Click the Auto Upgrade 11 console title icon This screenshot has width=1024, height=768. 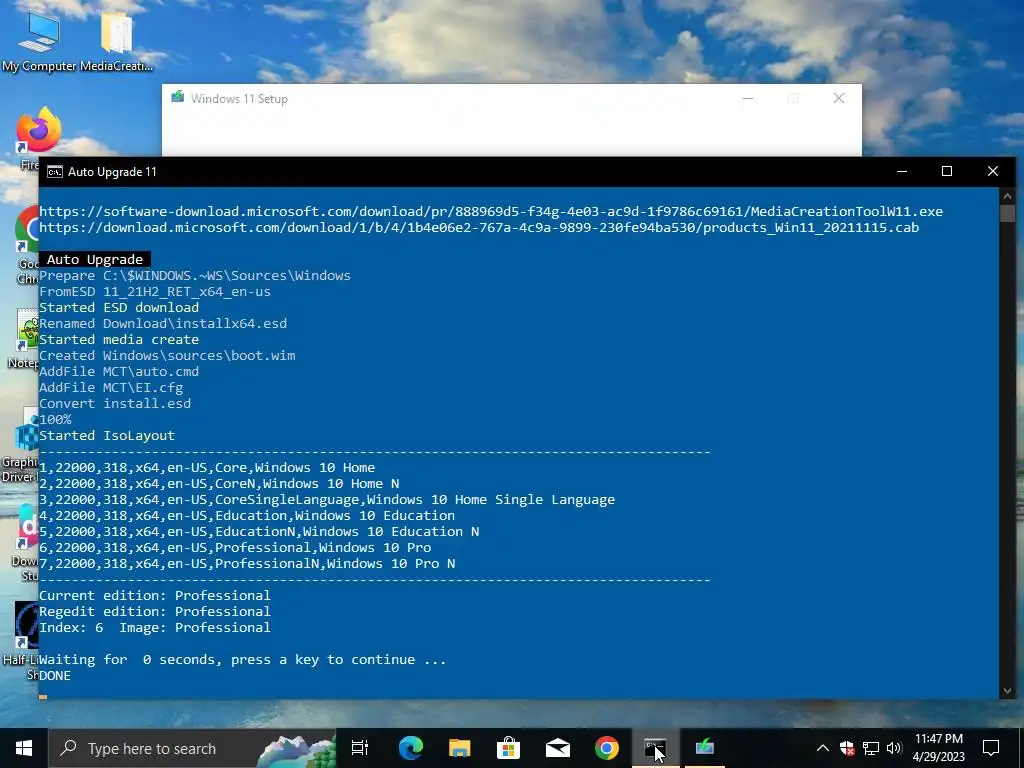(x=55, y=172)
